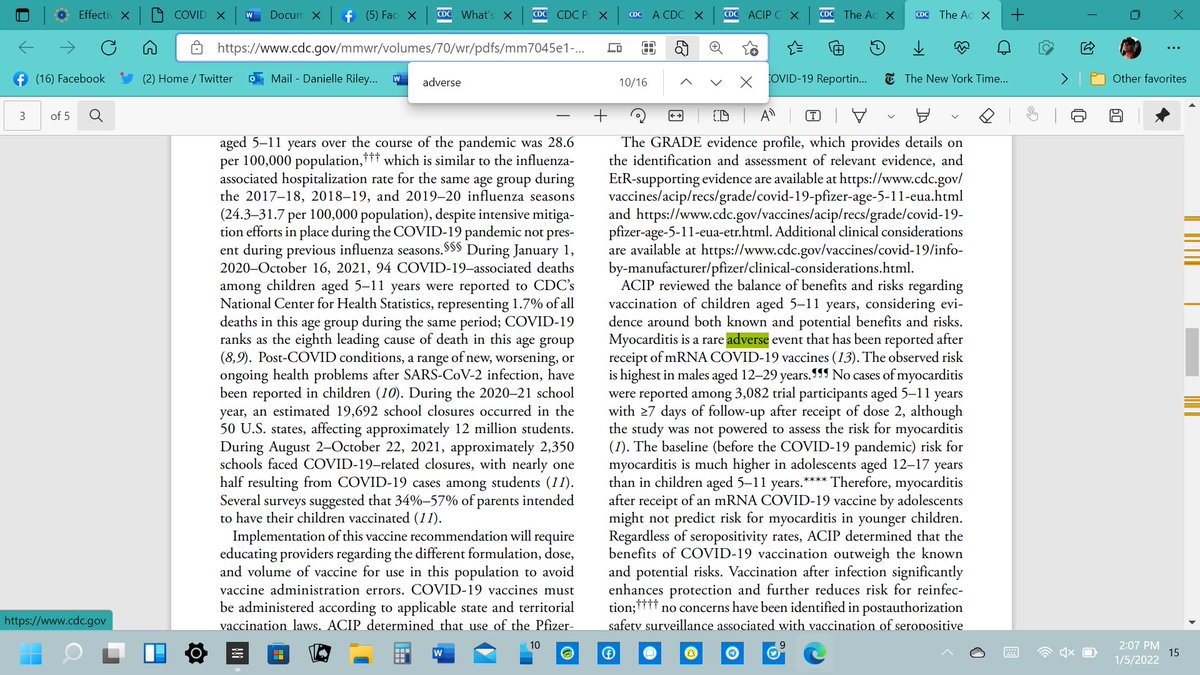The width and height of the screenshot is (1200, 675).
Task: Open the Edge Settings and more menu
Action: pyautogui.click(x=1175, y=47)
